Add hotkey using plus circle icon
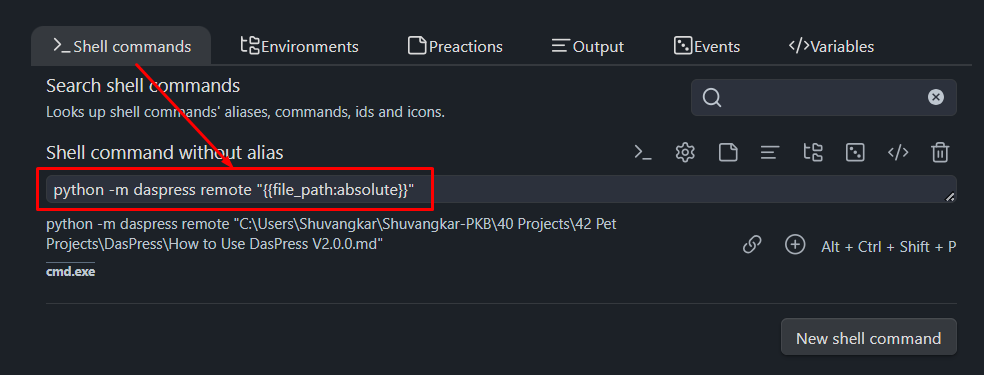 click(795, 245)
